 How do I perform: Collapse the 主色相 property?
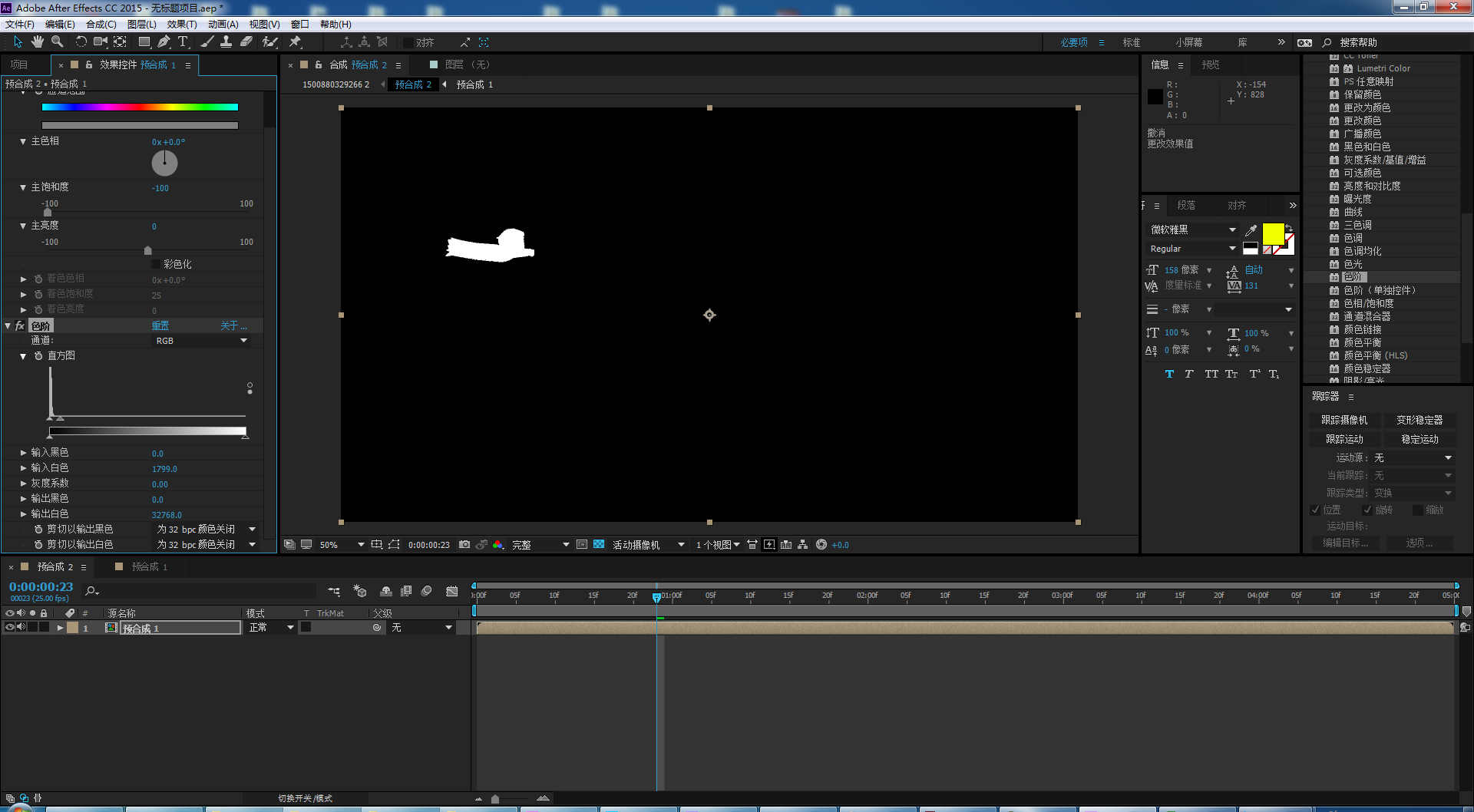click(x=23, y=142)
